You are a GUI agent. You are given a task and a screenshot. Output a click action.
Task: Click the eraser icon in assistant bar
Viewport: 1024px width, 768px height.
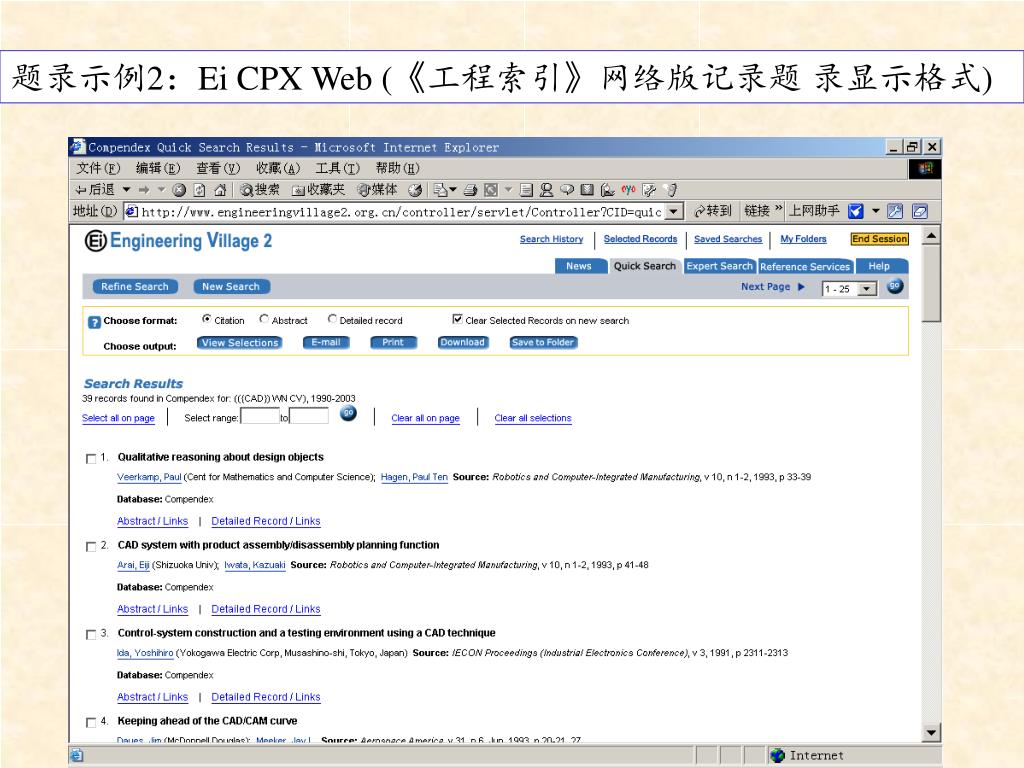click(920, 211)
